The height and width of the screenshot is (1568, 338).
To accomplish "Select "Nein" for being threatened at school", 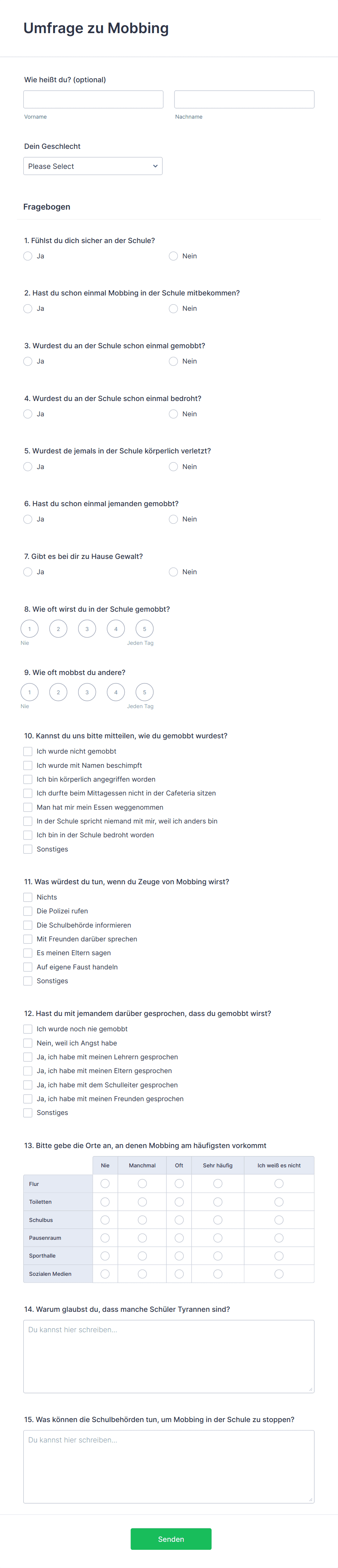I will [x=173, y=414].
